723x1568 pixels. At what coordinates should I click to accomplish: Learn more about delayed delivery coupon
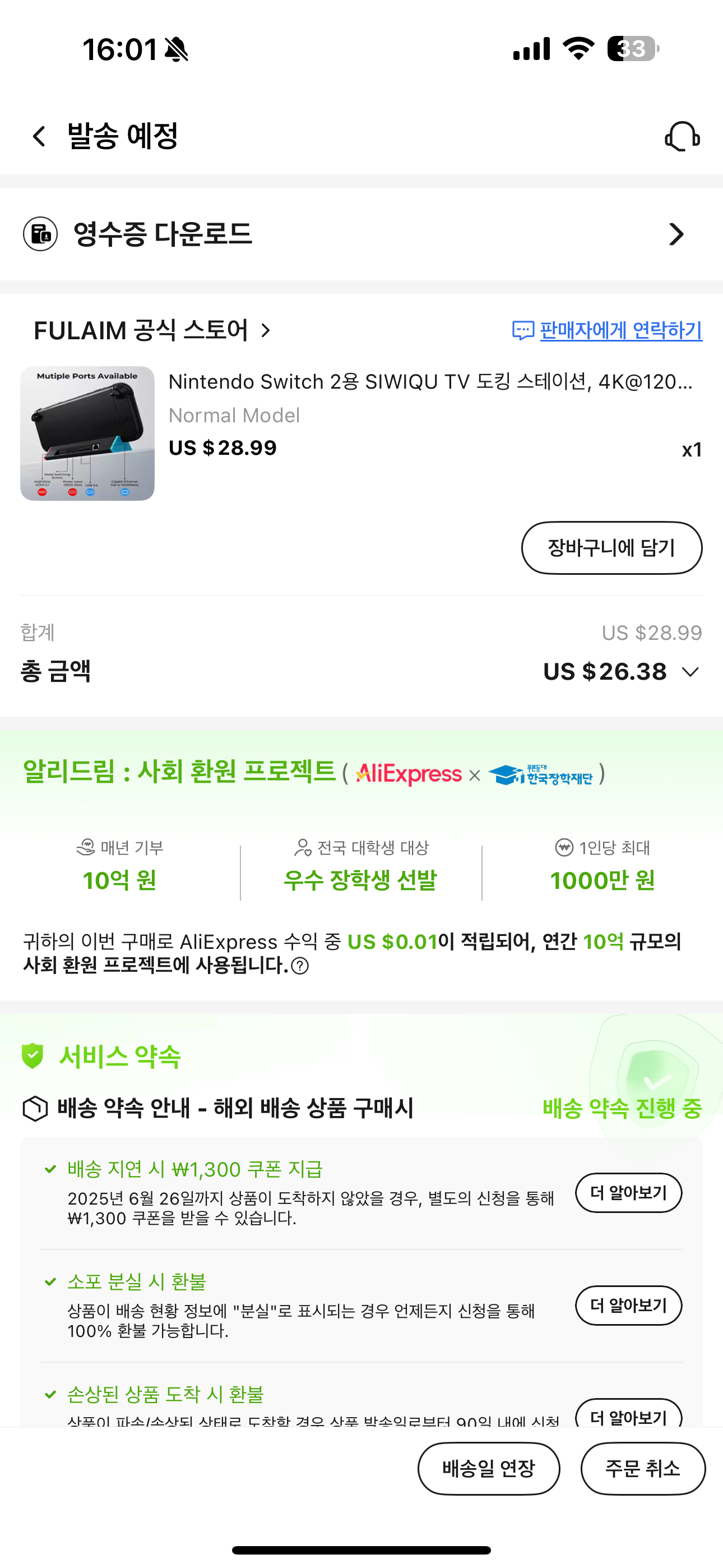click(628, 1192)
